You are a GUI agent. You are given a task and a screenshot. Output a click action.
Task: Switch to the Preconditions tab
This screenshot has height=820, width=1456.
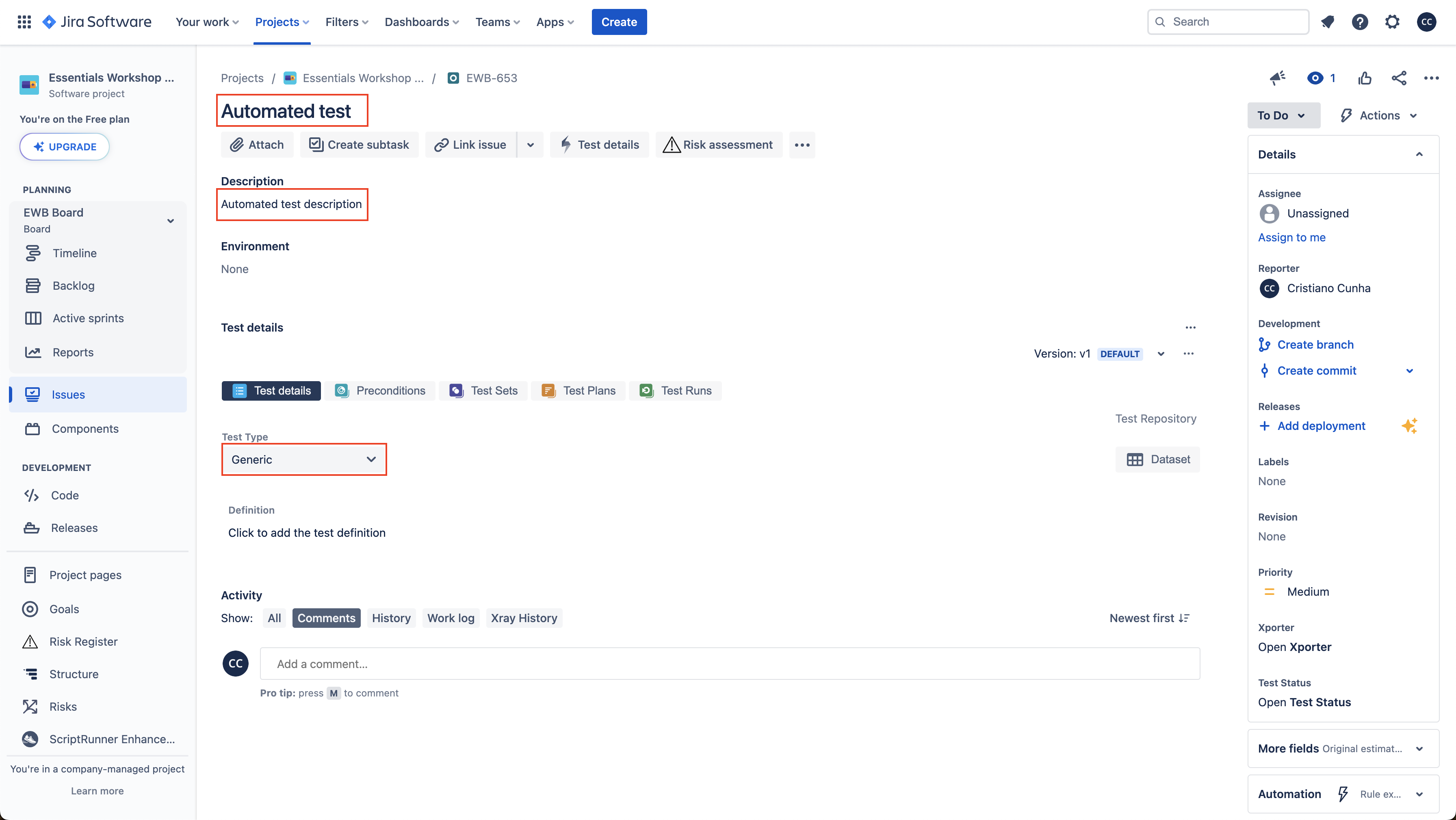pos(380,391)
